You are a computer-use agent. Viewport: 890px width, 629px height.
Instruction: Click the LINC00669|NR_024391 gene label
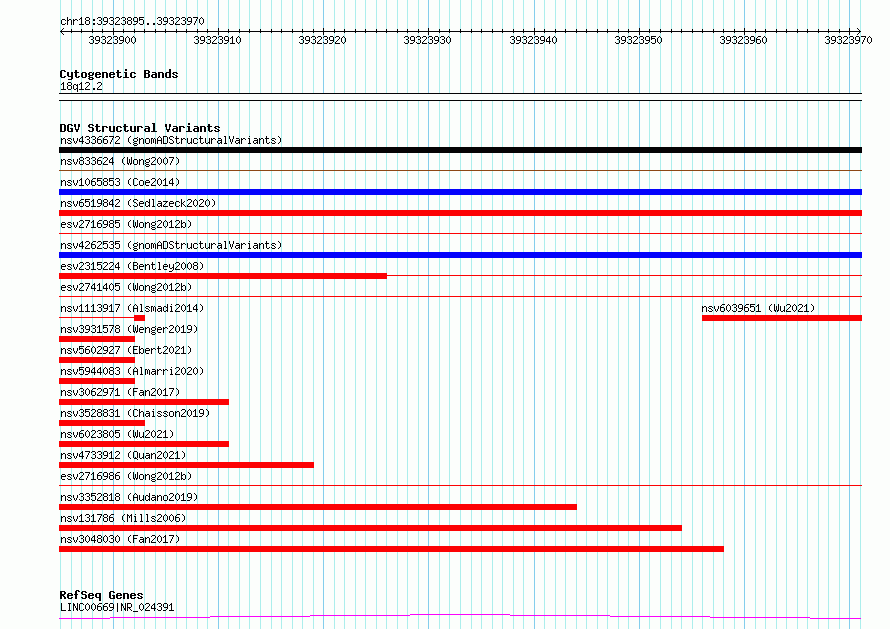(117, 607)
